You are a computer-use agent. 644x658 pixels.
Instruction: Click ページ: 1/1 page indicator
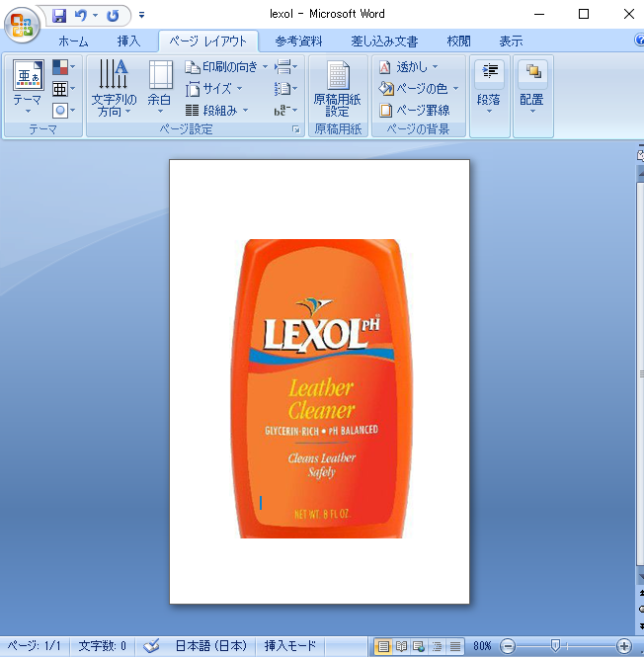click(34, 645)
